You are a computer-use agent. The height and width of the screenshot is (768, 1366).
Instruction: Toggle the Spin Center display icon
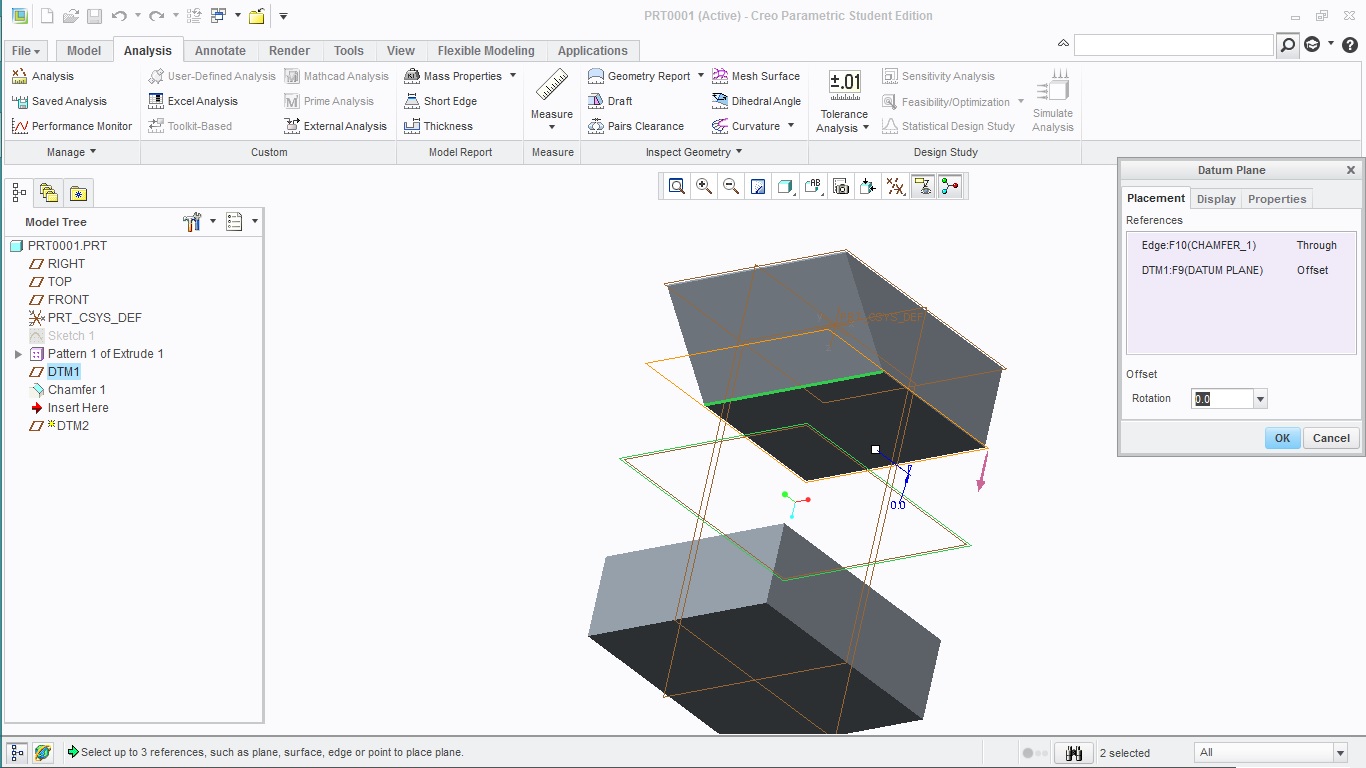tap(950, 186)
